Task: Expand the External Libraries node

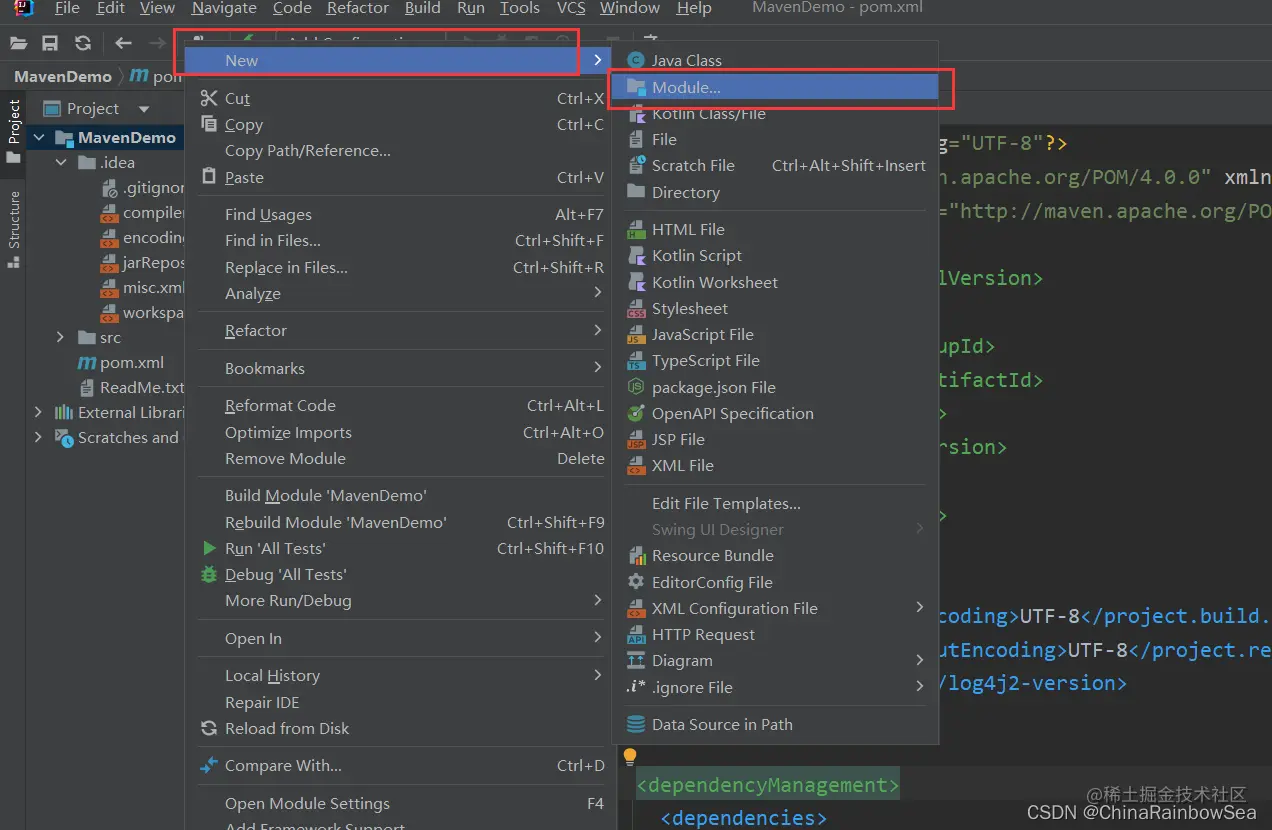Action: (40, 413)
